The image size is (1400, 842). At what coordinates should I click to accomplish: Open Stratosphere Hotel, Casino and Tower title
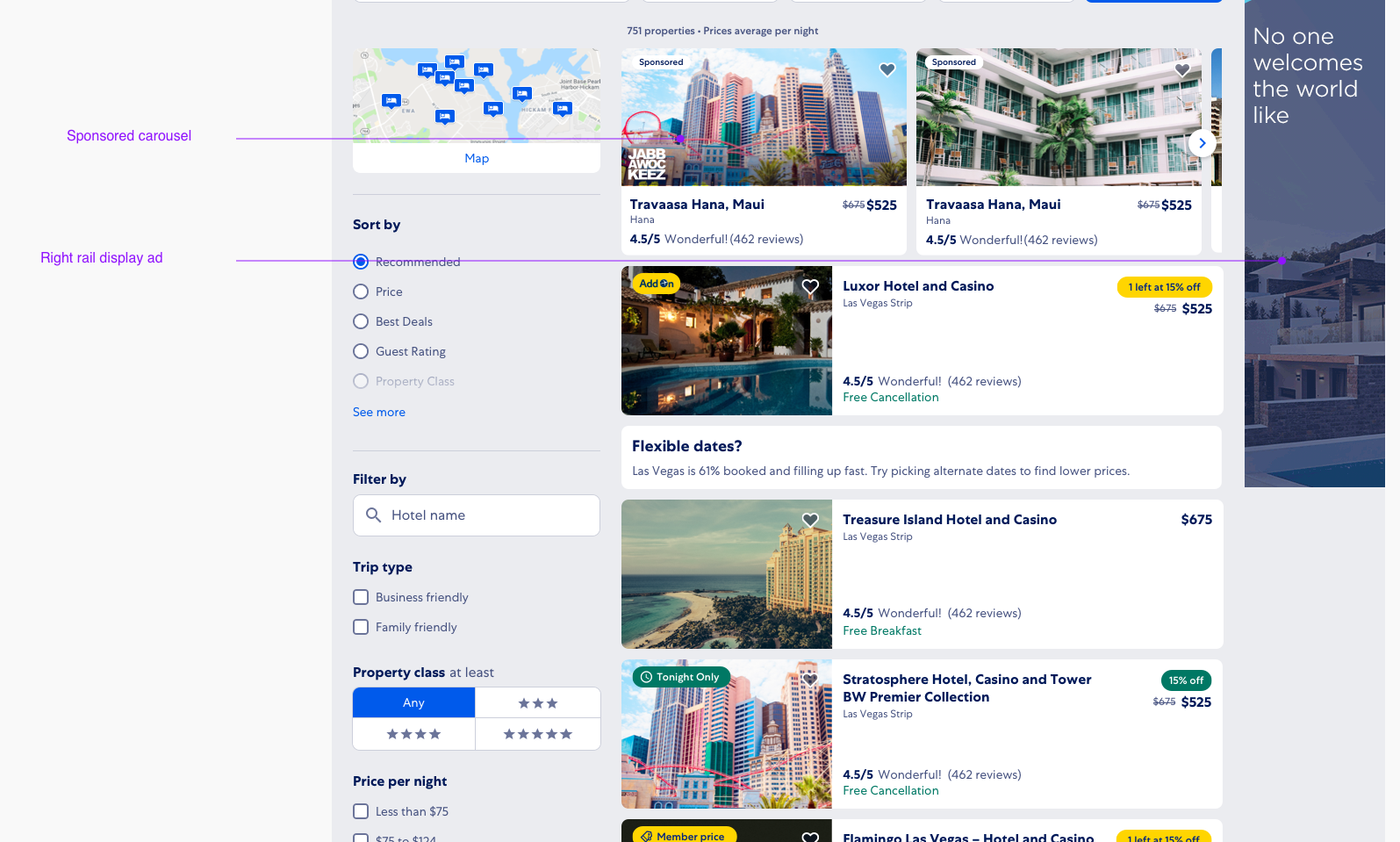coord(967,688)
